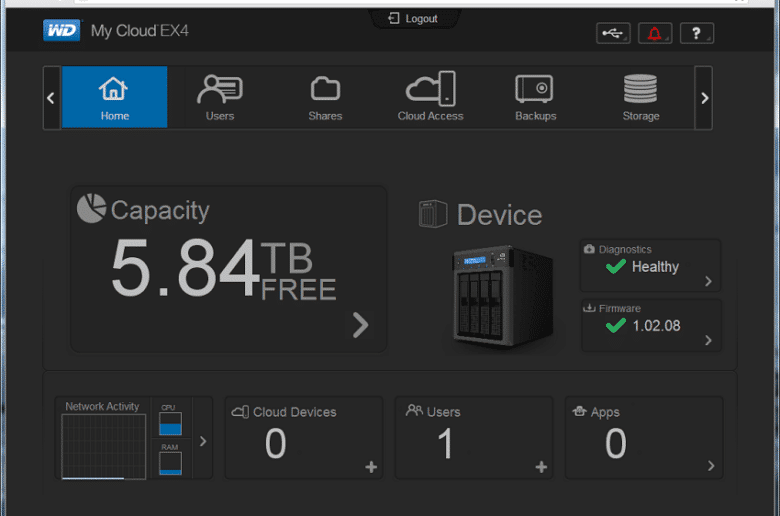Open the help question mark
The height and width of the screenshot is (516, 780).
tap(696, 33)
